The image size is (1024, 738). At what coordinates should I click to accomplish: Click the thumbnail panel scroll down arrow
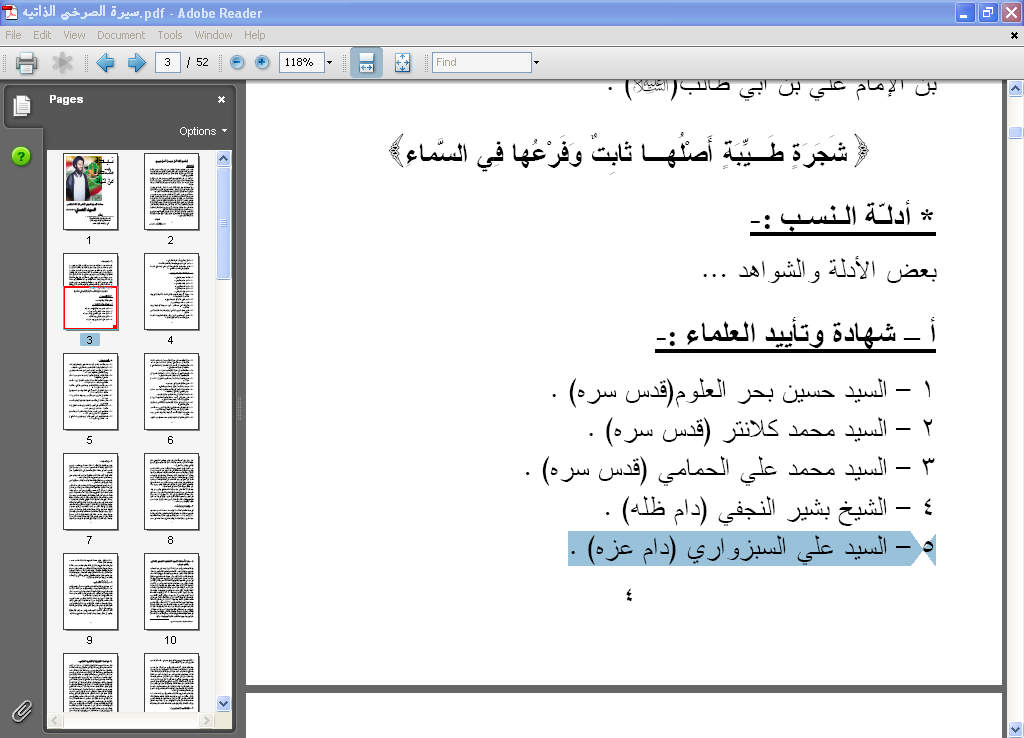coord(224,703)
